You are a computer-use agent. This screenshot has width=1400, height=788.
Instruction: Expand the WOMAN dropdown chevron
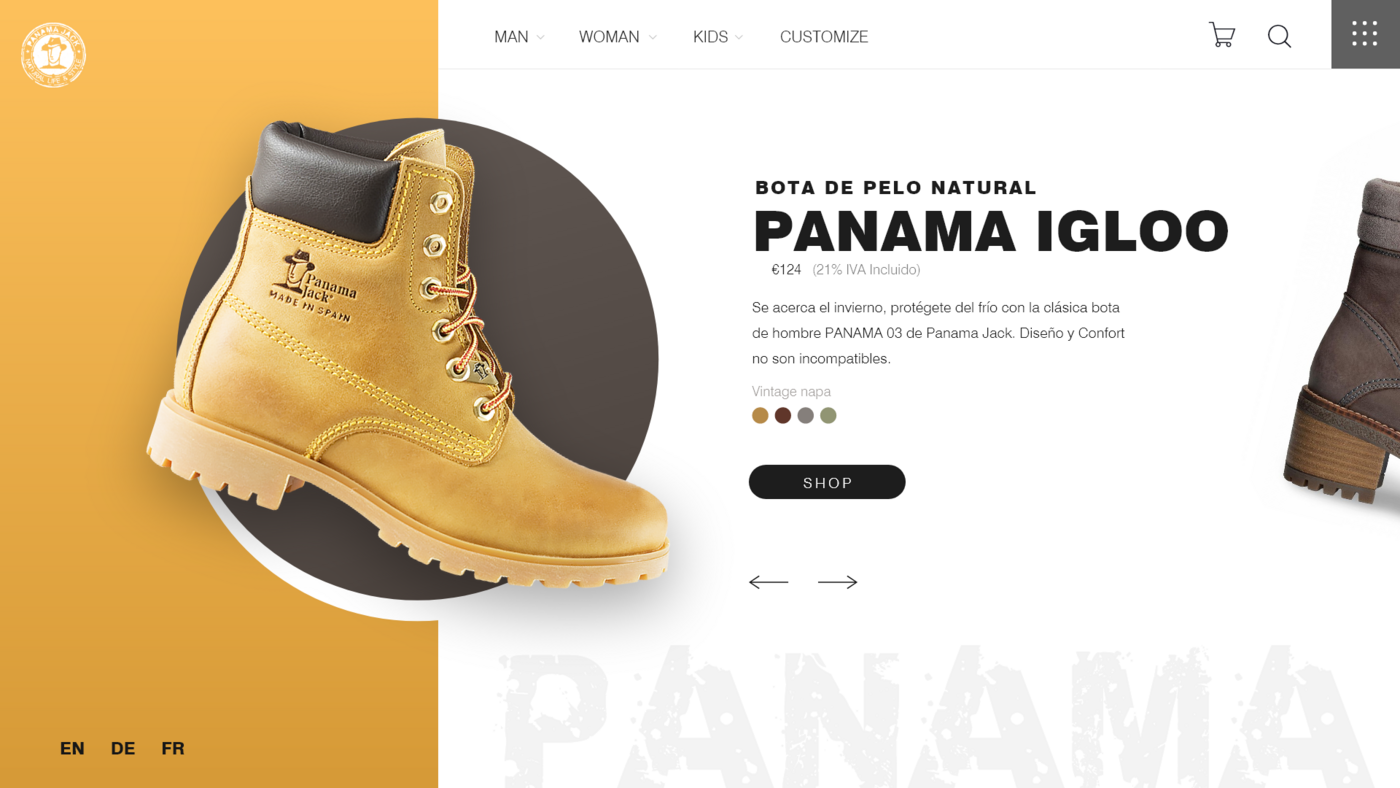click(653, 38)
